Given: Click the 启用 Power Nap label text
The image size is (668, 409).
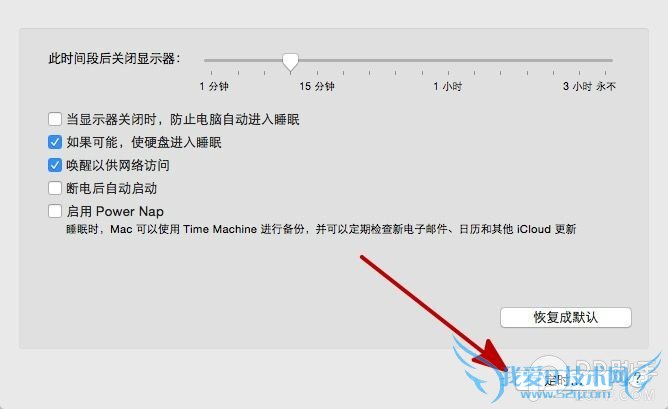Looking at the screenshot, I should pyautogui.click(x=115, y=211).
